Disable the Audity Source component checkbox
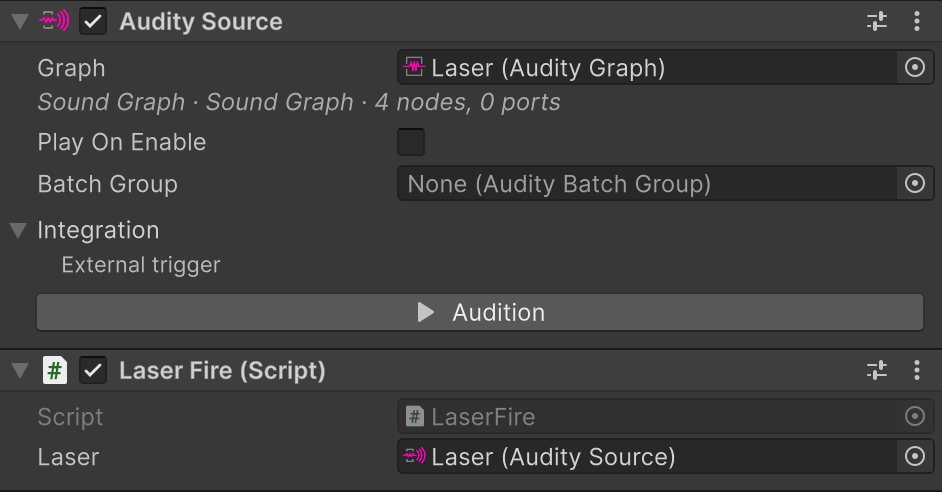Viewport: 942px width, 492px height. pos(93,22)
